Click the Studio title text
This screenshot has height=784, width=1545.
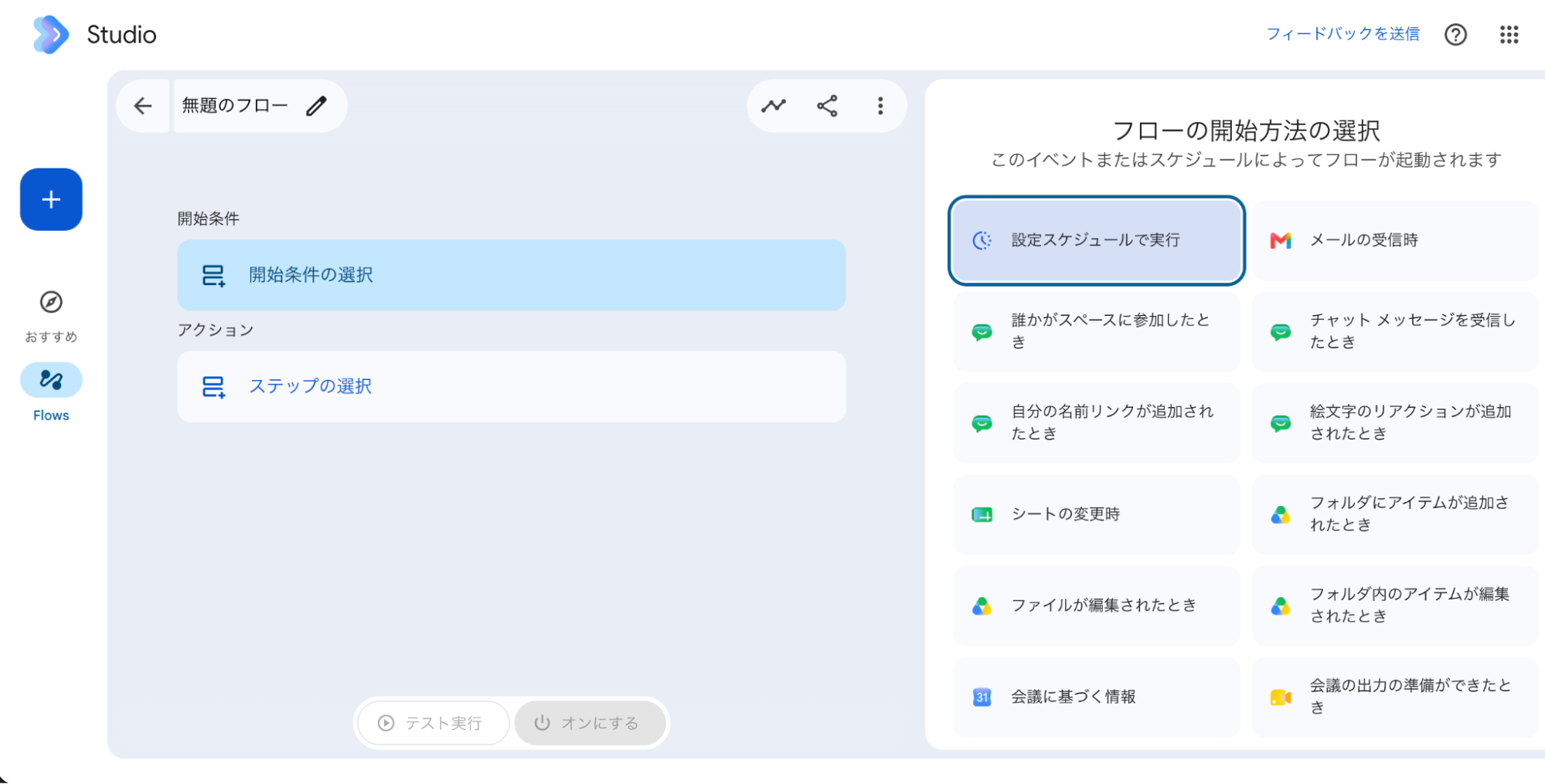(x=121, y=35)
